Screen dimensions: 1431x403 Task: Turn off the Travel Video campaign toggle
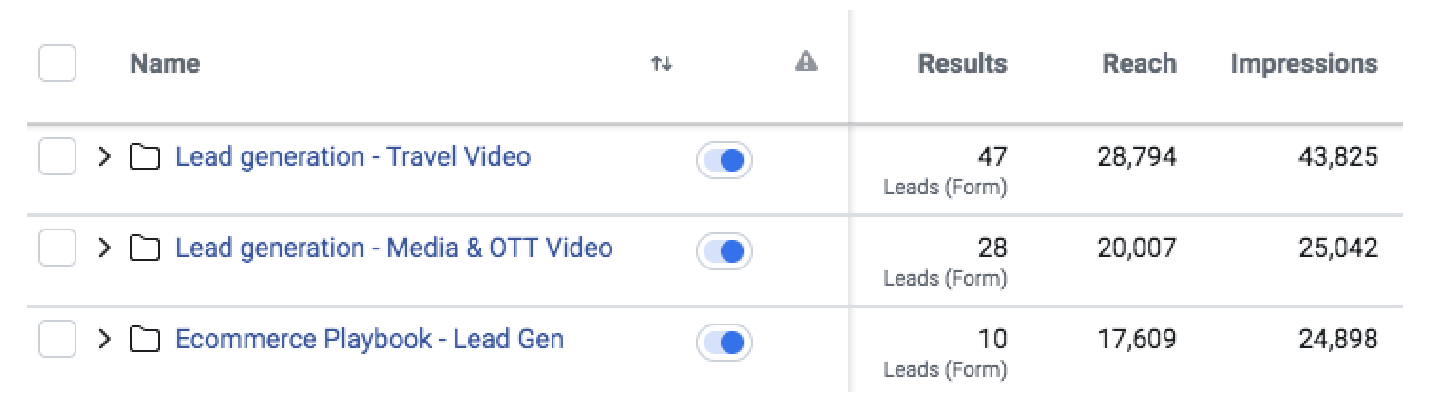point(724,160)
